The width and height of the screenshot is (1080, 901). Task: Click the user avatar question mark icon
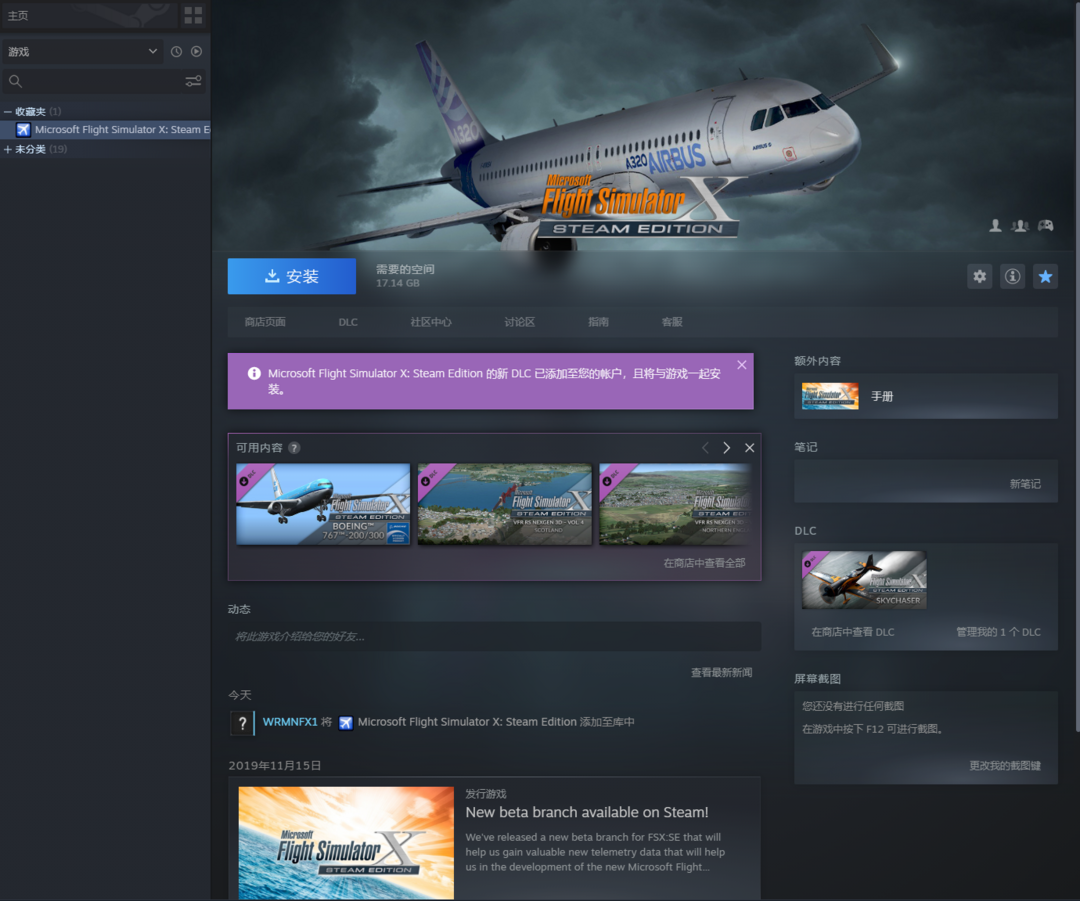[242, 723]
